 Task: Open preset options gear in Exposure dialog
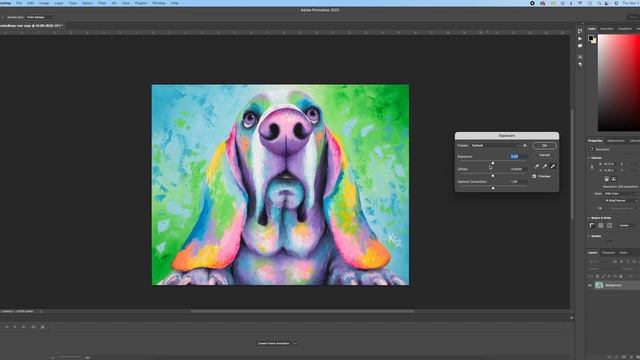tap(525, 146)
